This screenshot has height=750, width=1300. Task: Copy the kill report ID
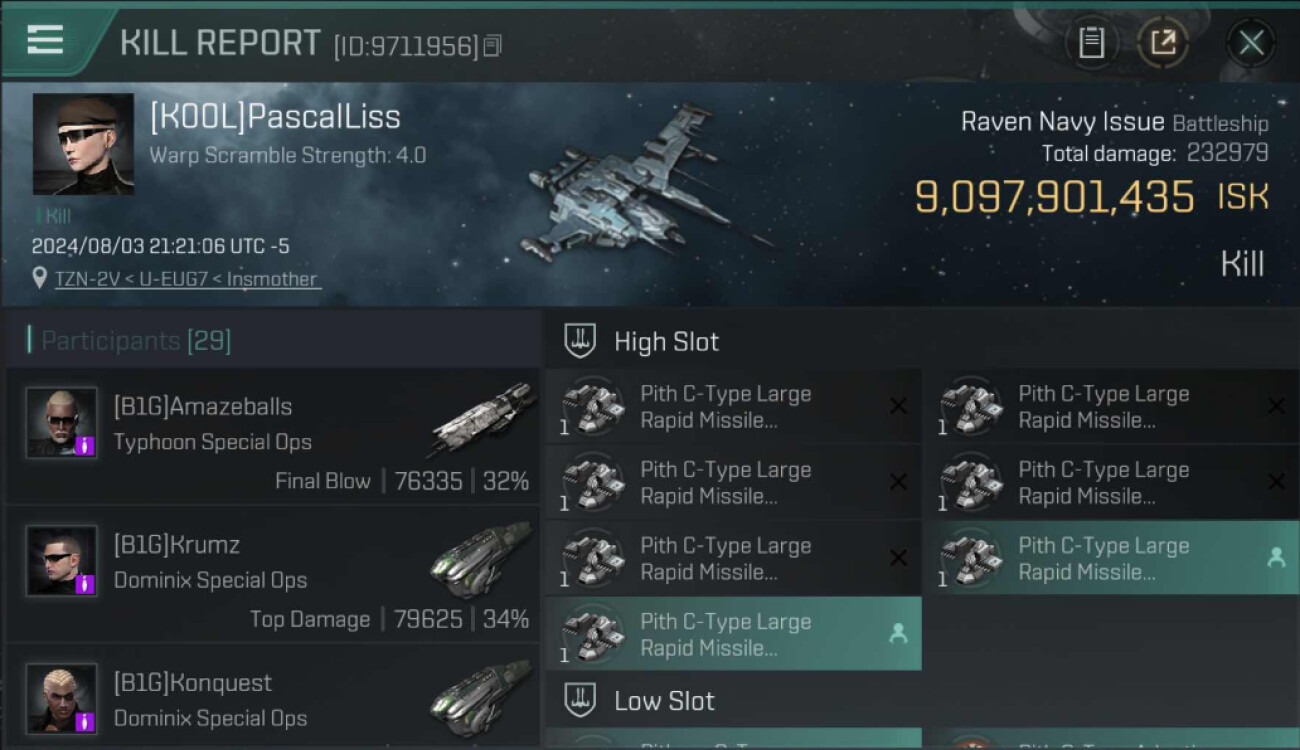pyautogui.click(x=492, y=46)
